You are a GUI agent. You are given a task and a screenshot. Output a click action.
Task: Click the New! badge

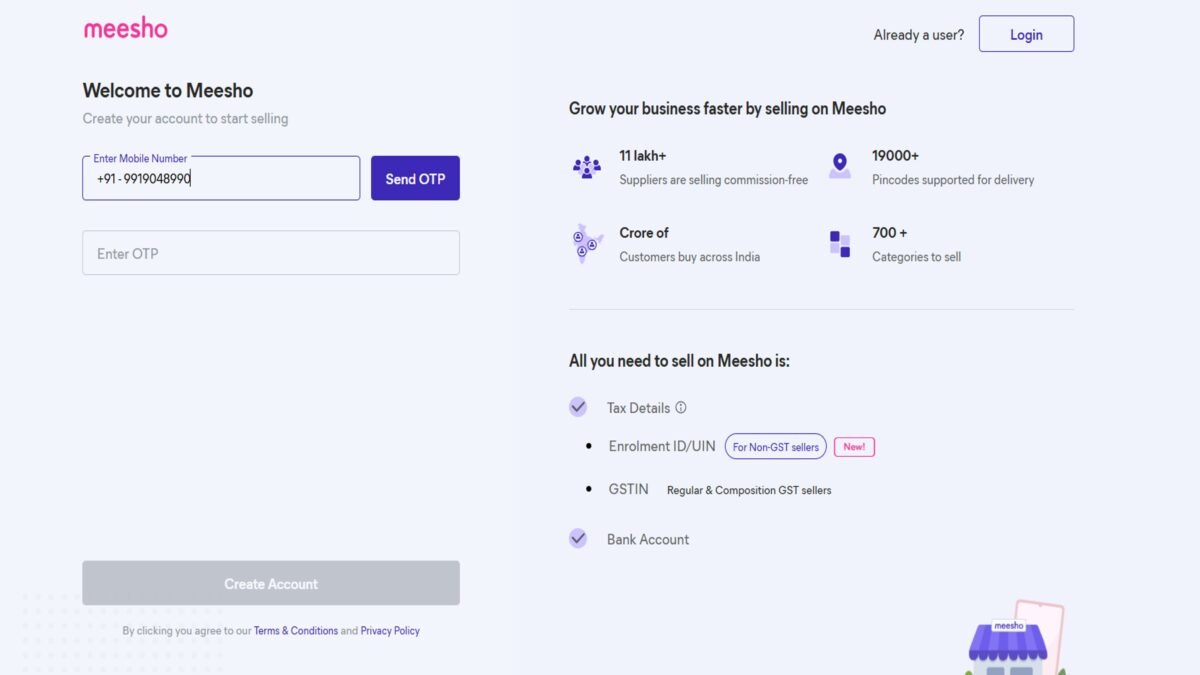coord(854,447)
